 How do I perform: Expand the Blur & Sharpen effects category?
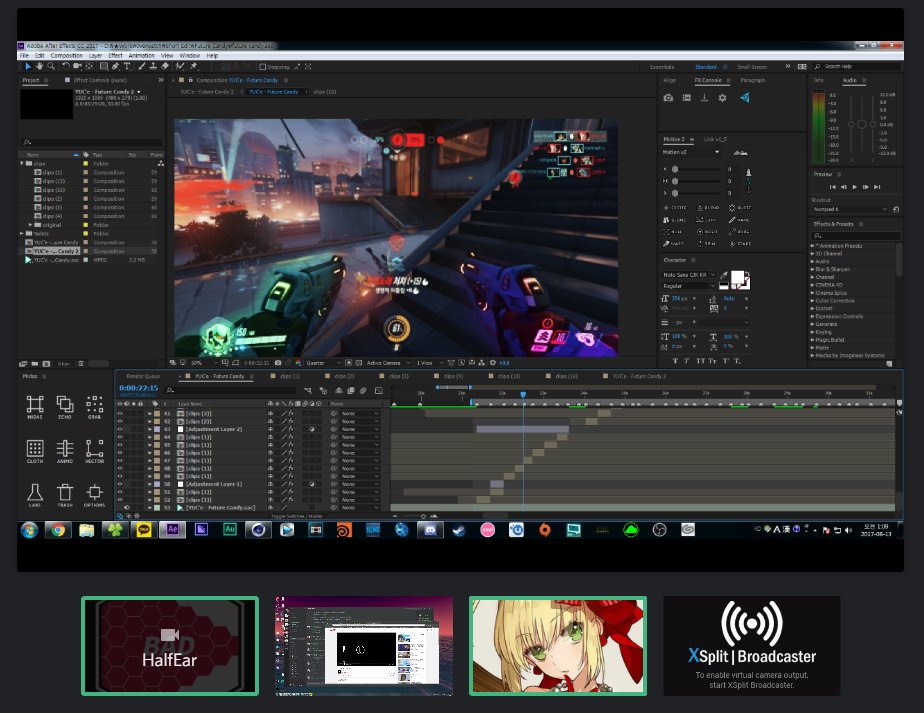click(813, 269)
